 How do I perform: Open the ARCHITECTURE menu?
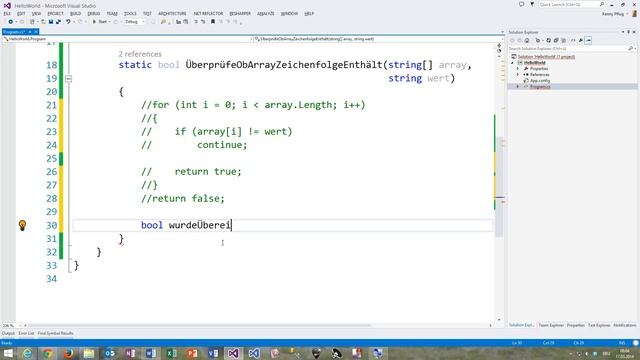172,13
